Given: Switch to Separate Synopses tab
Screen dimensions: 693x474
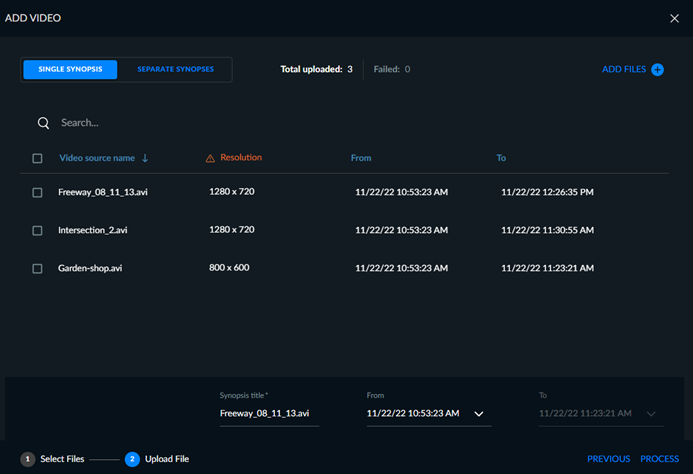Looking at the screenshot, I should point(175,69).
